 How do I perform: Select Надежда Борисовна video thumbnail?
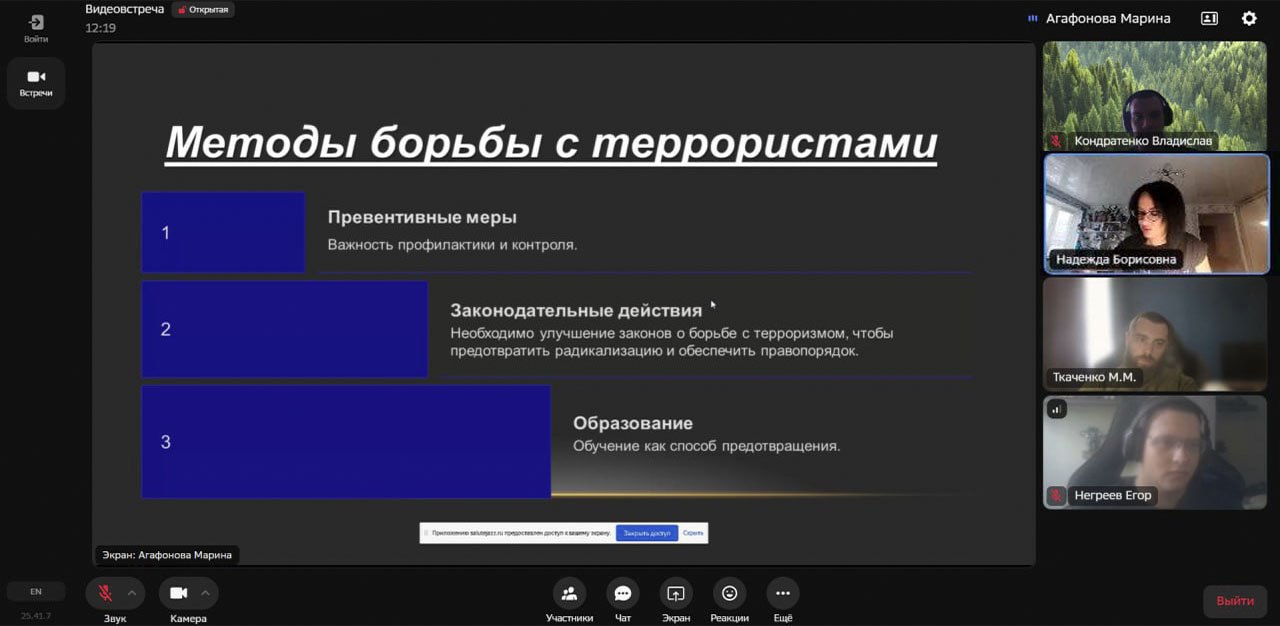(x=1155, y=213)
